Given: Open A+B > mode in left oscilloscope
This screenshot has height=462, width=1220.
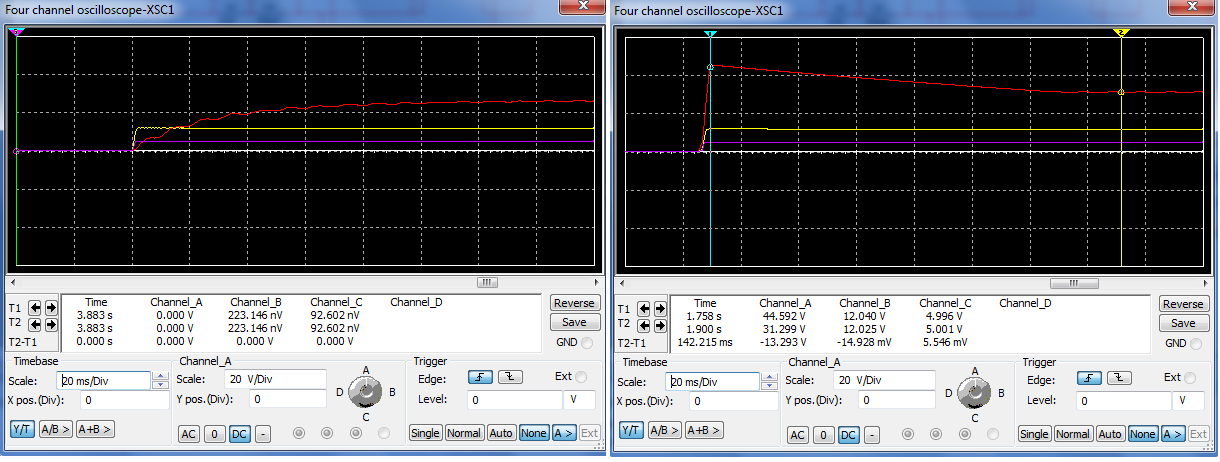Looking at the screenshot, I should pyautogui.click(x=95, y=429).
